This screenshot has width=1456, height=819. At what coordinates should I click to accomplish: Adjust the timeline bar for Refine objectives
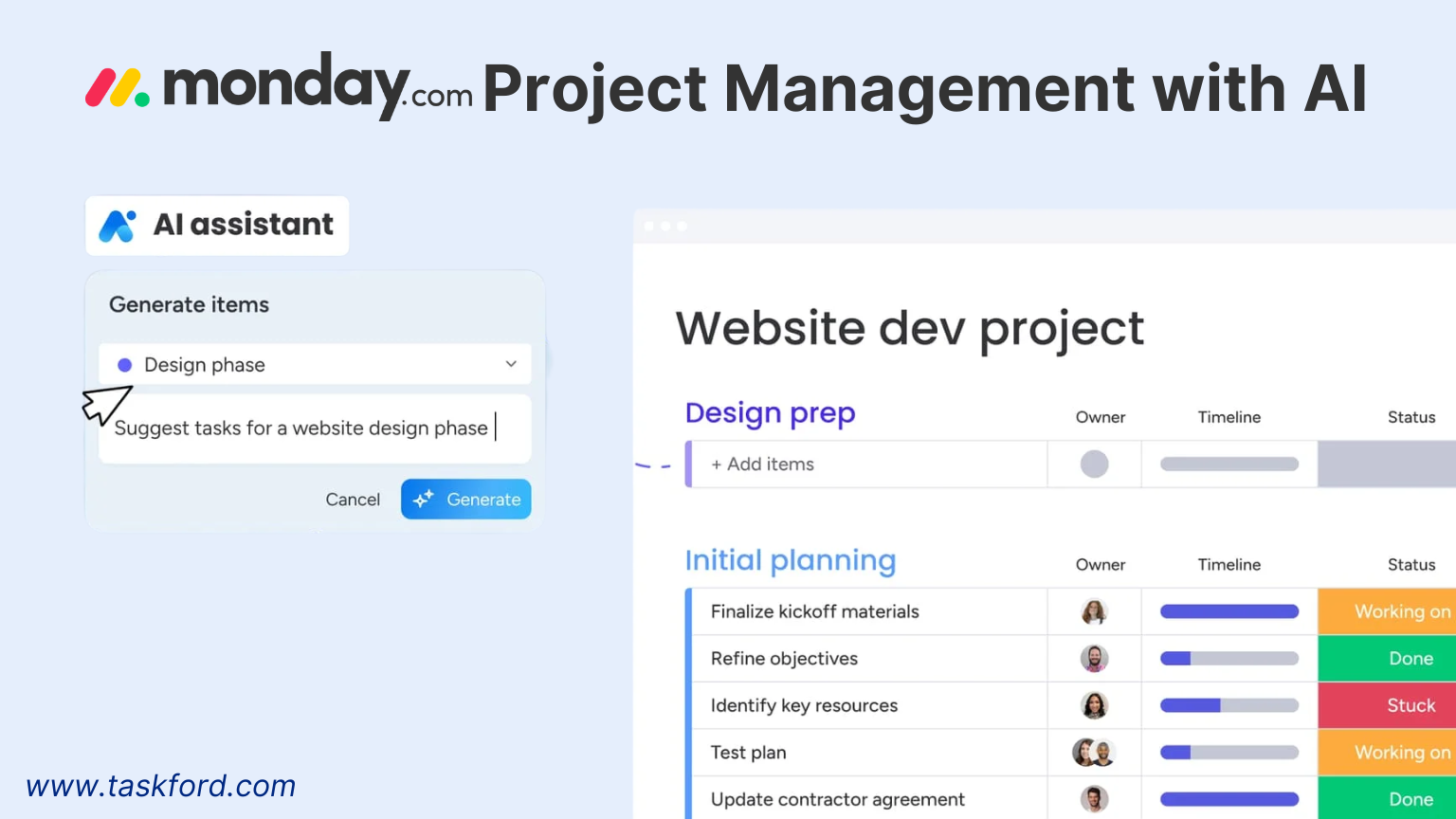(x=1229, y=658)
